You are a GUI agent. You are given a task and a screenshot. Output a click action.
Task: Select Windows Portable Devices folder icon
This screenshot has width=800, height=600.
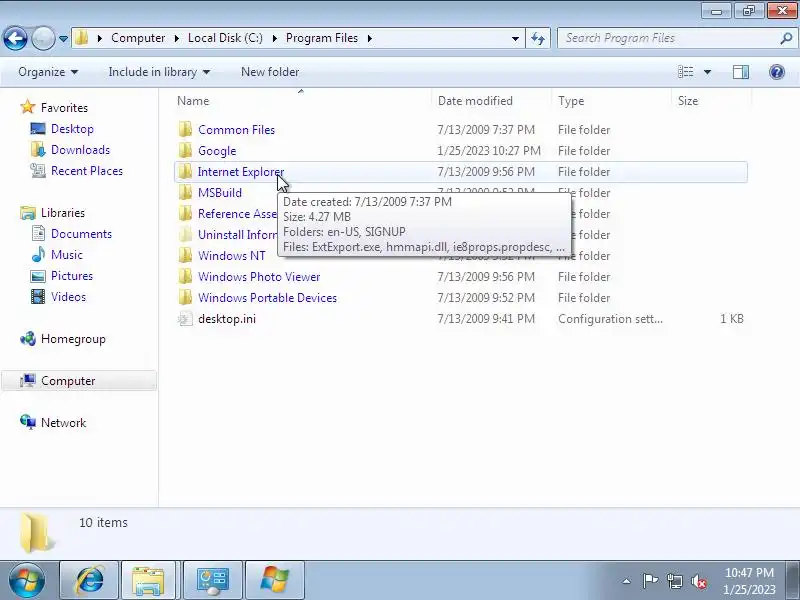pos(185,297)
